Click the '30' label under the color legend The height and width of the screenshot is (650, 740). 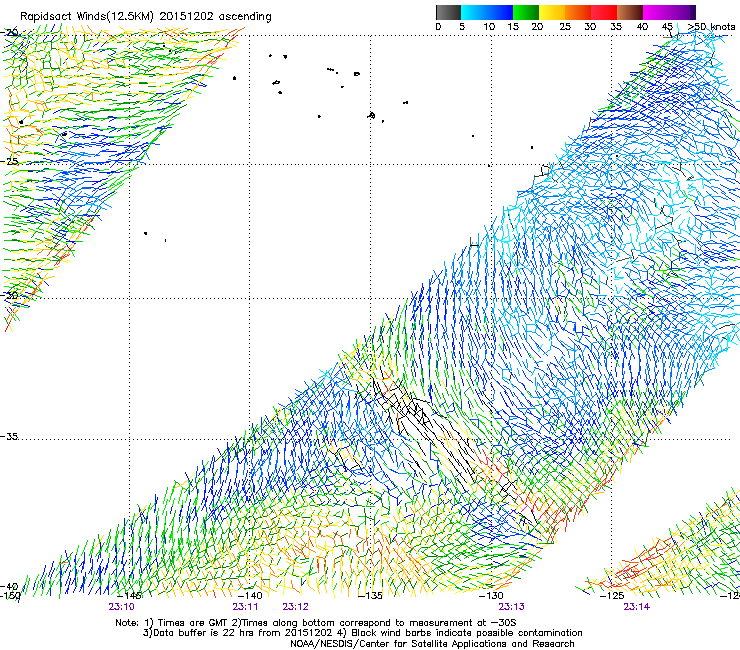pyautogui.click(x=590, y=26)
